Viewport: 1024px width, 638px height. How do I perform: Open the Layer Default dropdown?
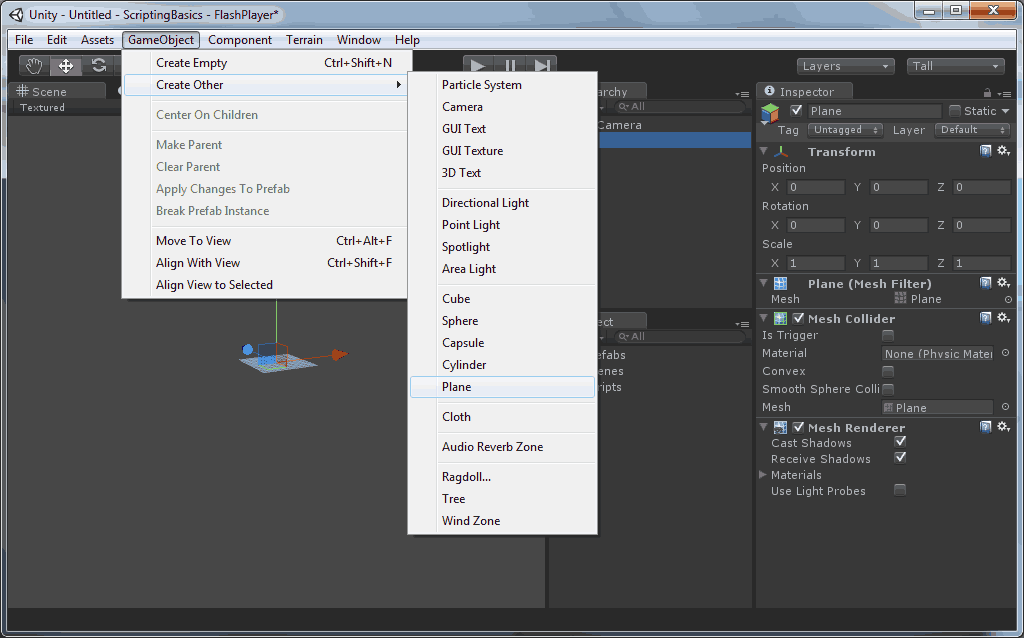tap(972, 130)
